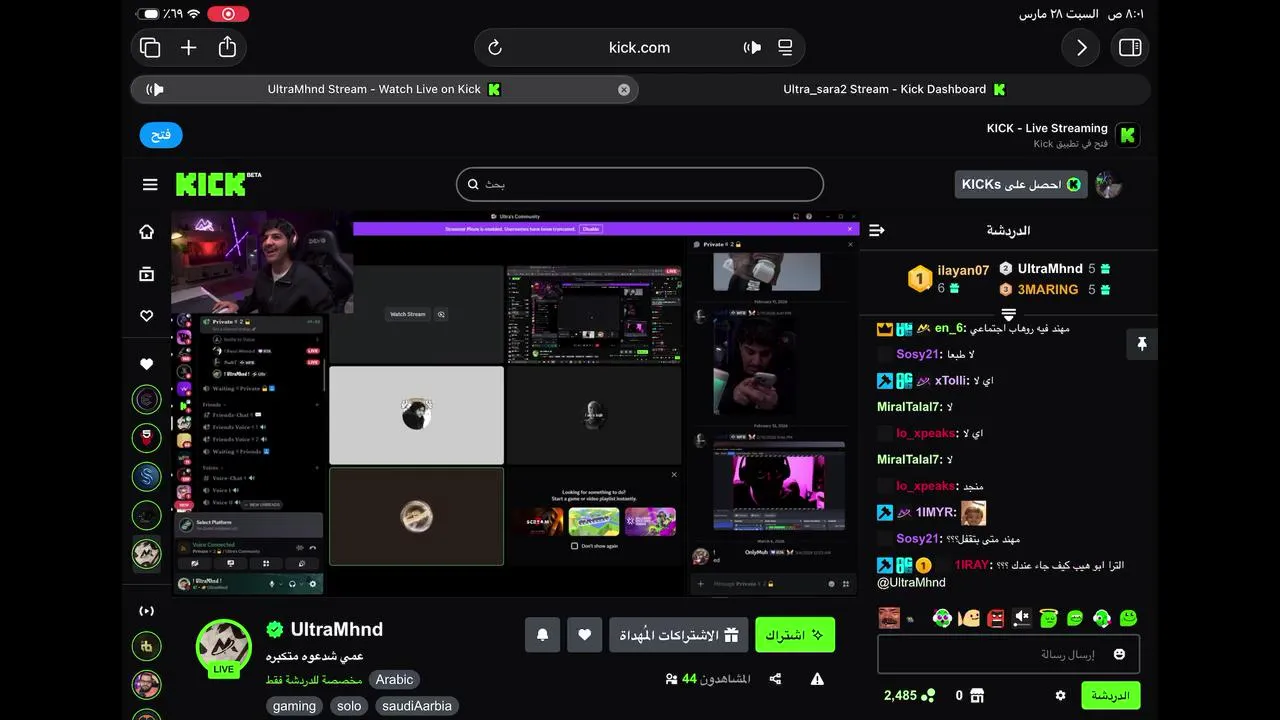Viewport: 1280px width, 720px height.
Task: Tap the blue فتح open-app button
Action: click(161, 135)
